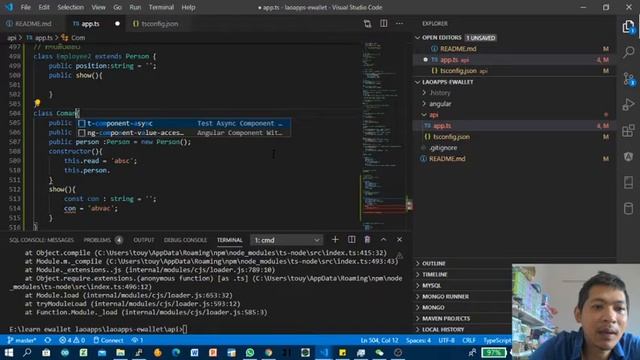640x360 pixels.
Task: Click lightbulb quick fix icon
Action: pos(37,103)
